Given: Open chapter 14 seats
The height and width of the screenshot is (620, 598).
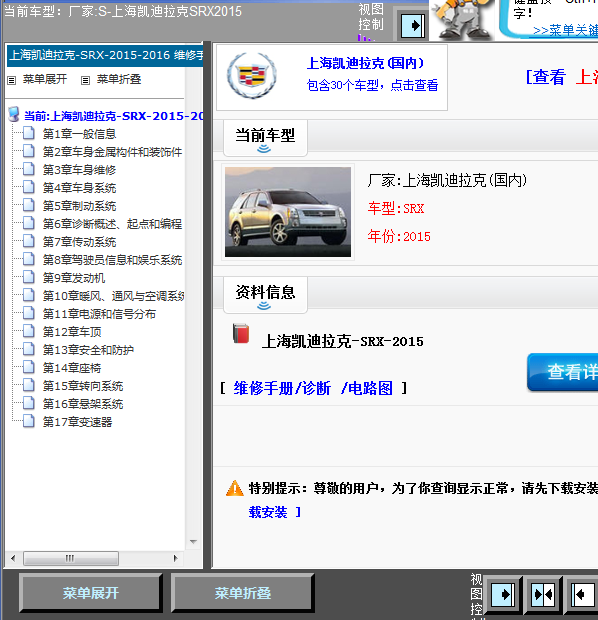Looking at the screenshot, I should tap(72, 368).
